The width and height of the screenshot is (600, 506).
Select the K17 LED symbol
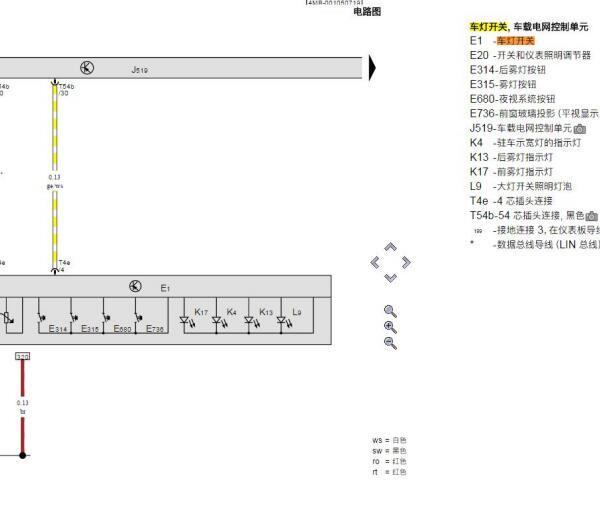[x=188, y=322]
